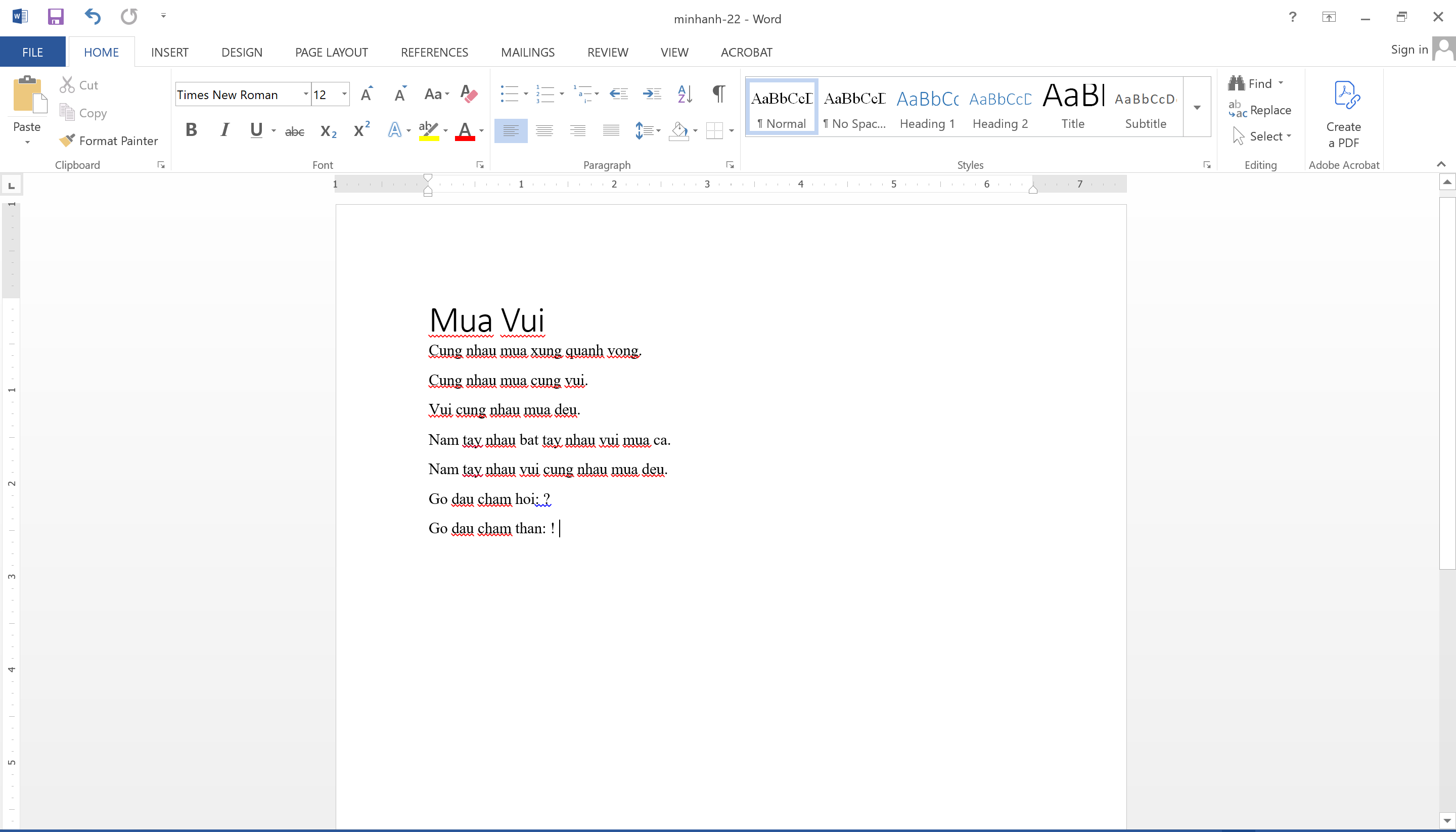Click the font size input box
This screenshot has height=832, width=1456.
326,95
